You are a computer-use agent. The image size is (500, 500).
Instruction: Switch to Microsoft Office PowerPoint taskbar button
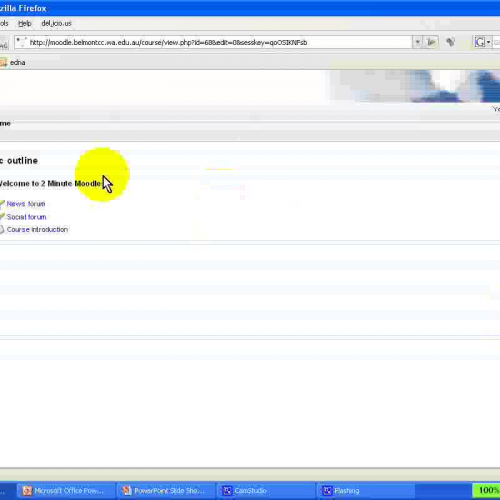(x=65, y=491)
